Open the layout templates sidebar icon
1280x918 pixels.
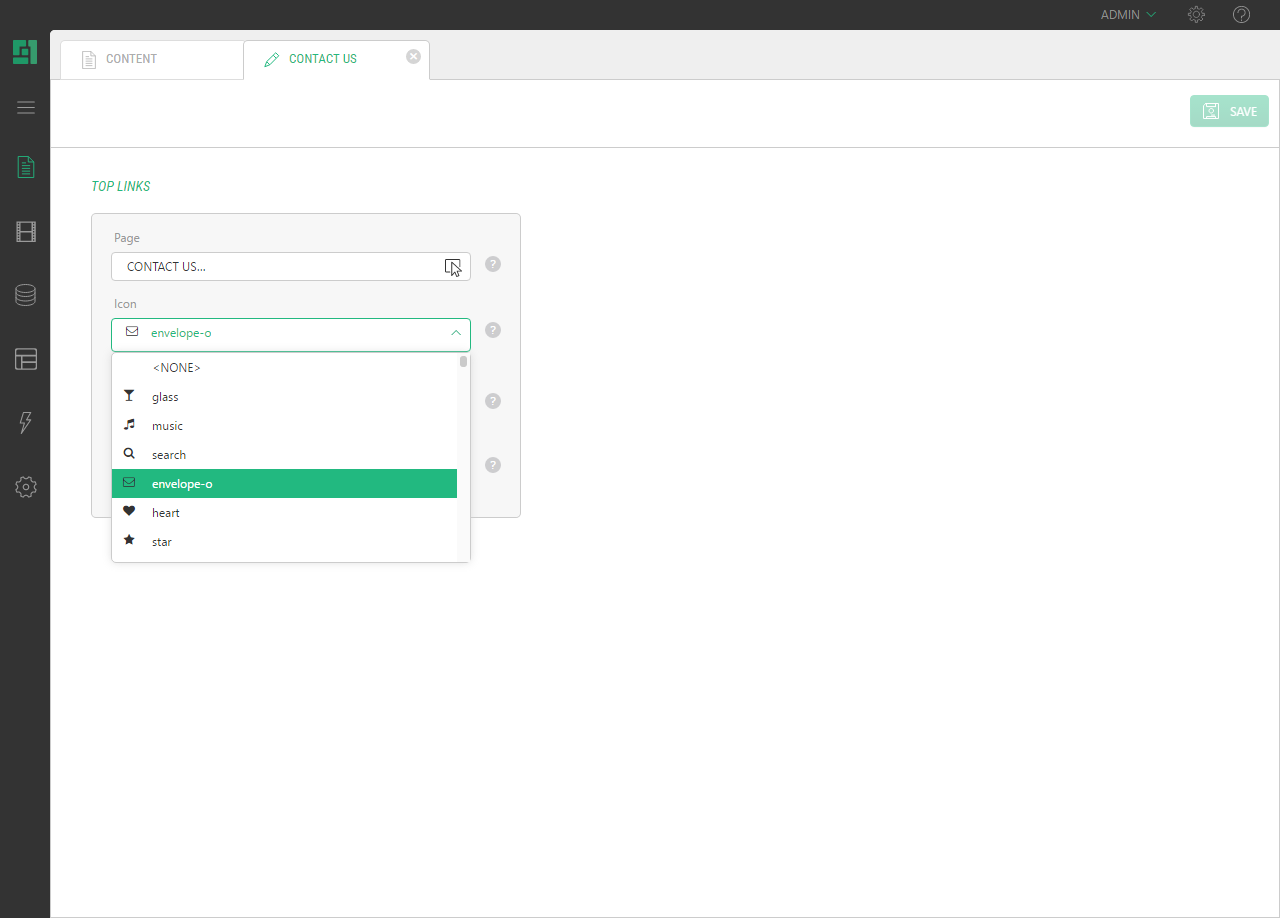coord(26,359)
